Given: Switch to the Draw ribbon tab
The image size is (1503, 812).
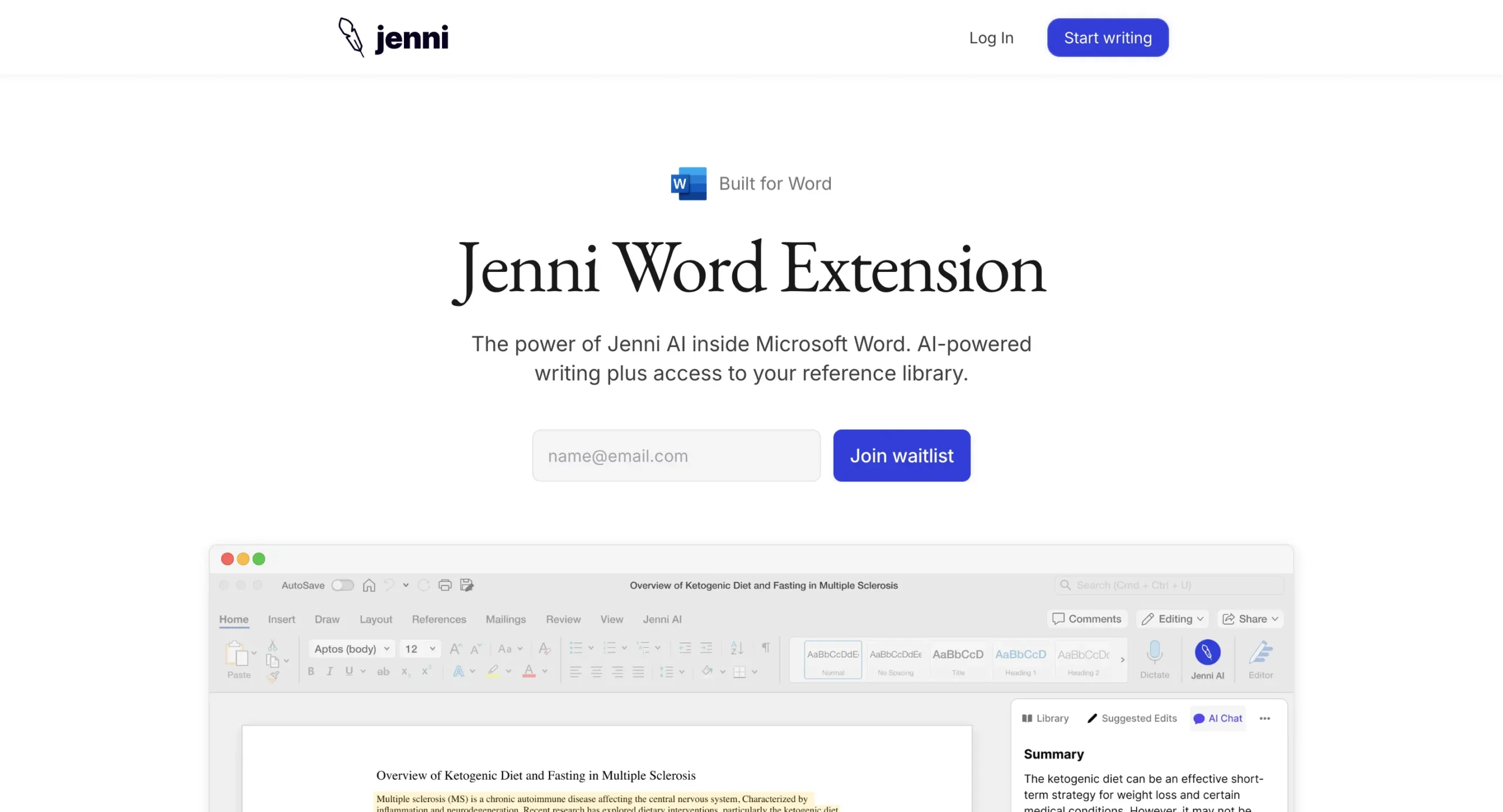Looking at the screenshot, I should tap(327, 619).
